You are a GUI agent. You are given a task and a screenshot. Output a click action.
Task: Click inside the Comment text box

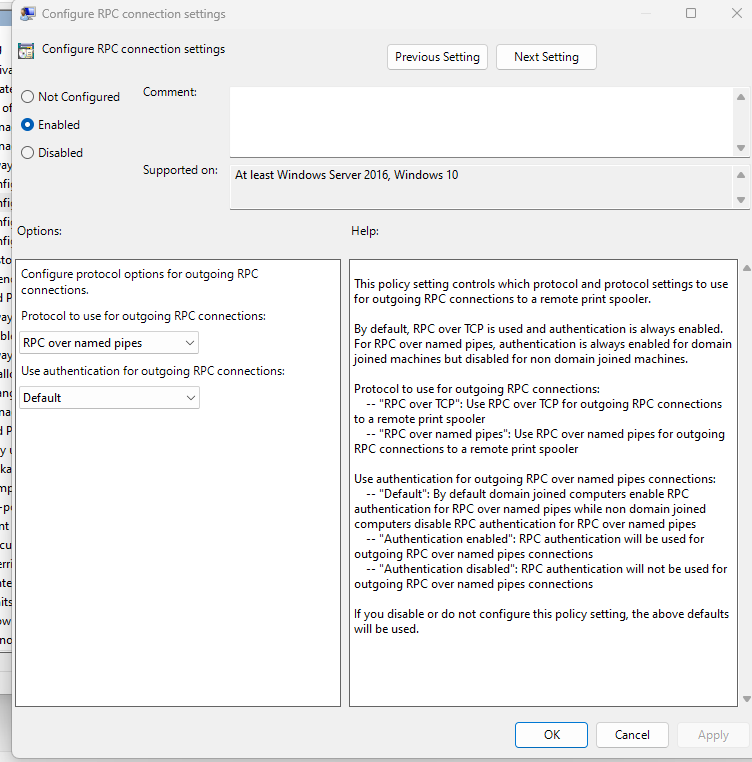click(x=480, y=121)
